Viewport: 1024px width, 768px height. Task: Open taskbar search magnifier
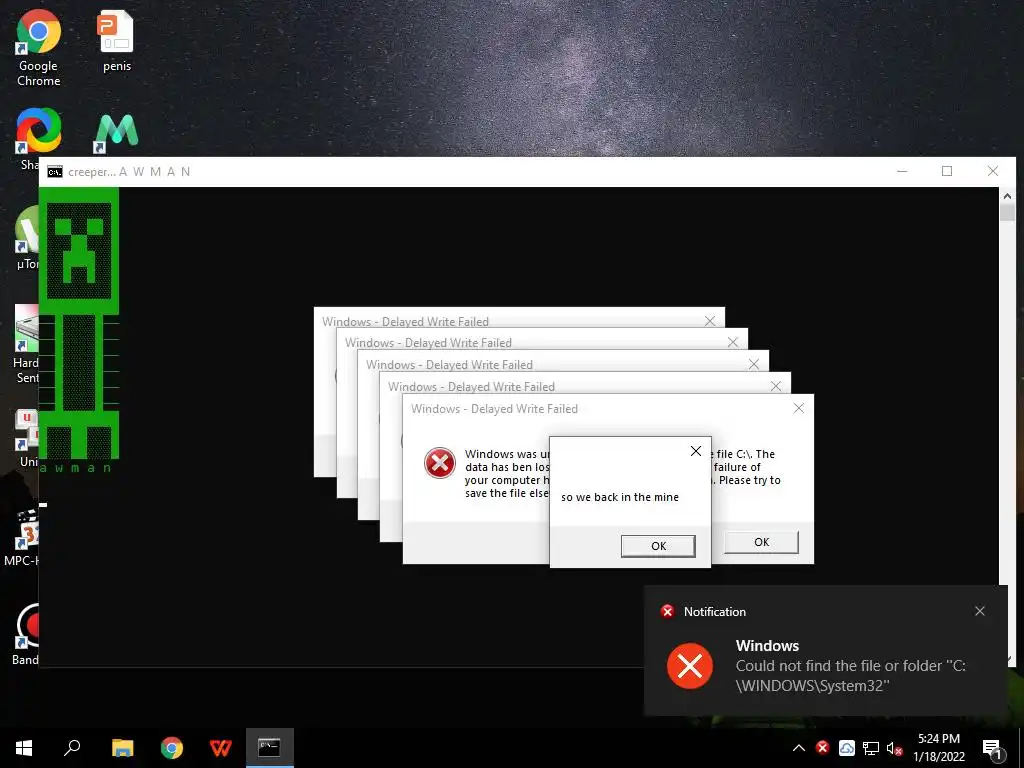click(x=72, y=748)
